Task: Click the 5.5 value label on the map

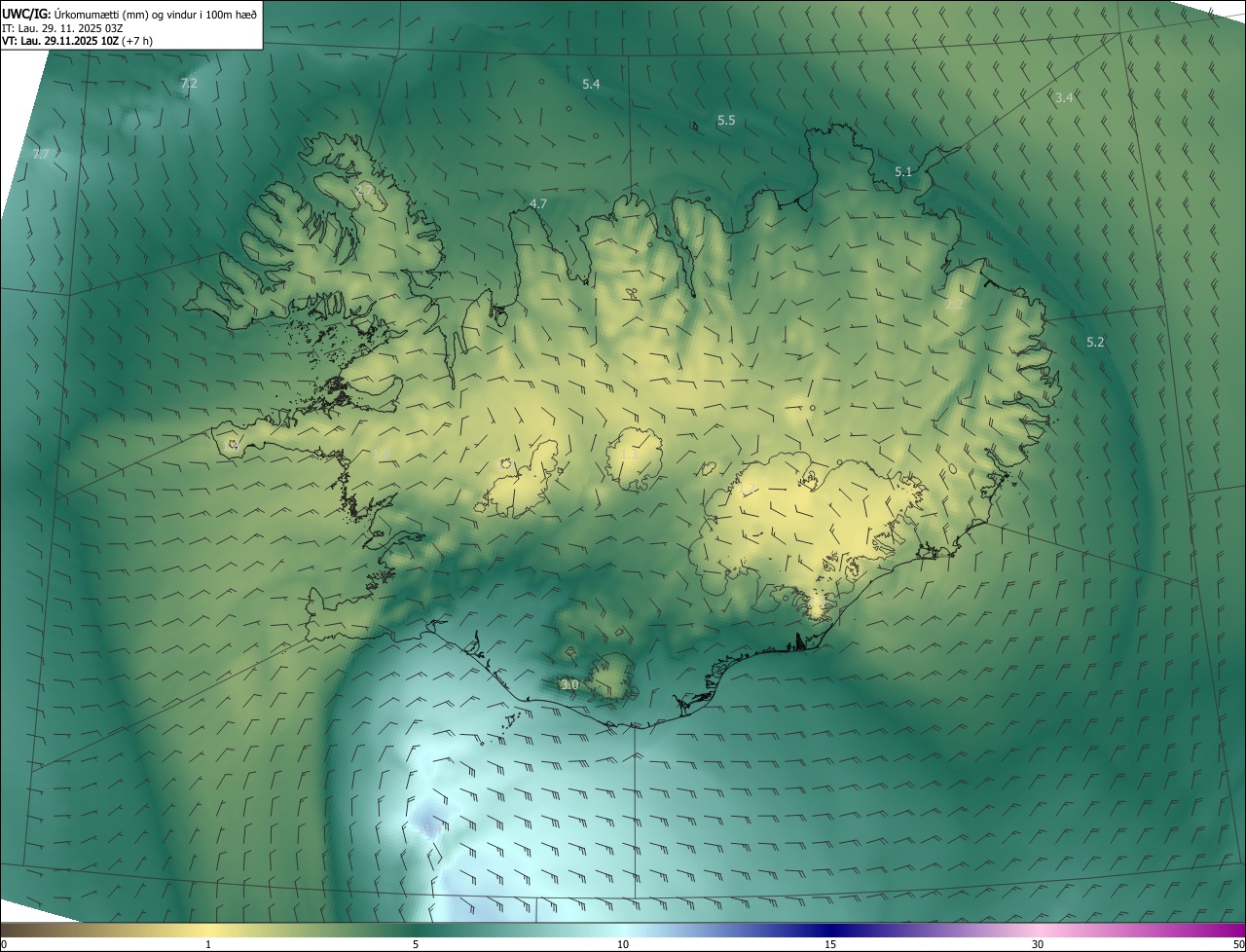Action: coord(726,121)
